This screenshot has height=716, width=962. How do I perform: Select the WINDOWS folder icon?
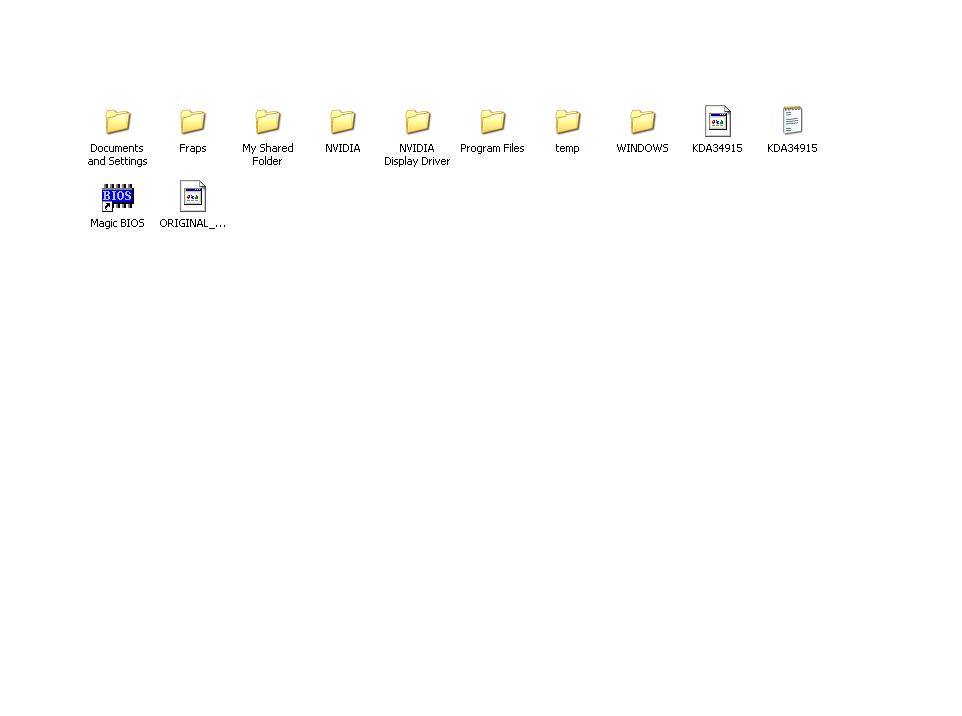click(x=642, y=122)
